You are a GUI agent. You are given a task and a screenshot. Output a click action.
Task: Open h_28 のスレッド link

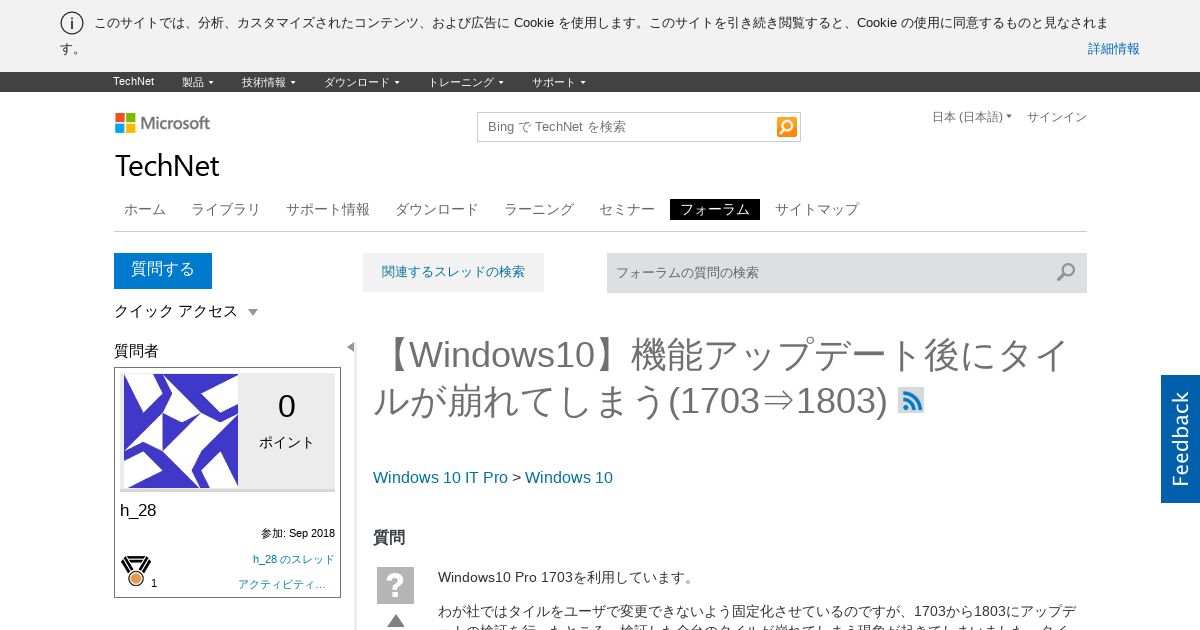(294, 559)
